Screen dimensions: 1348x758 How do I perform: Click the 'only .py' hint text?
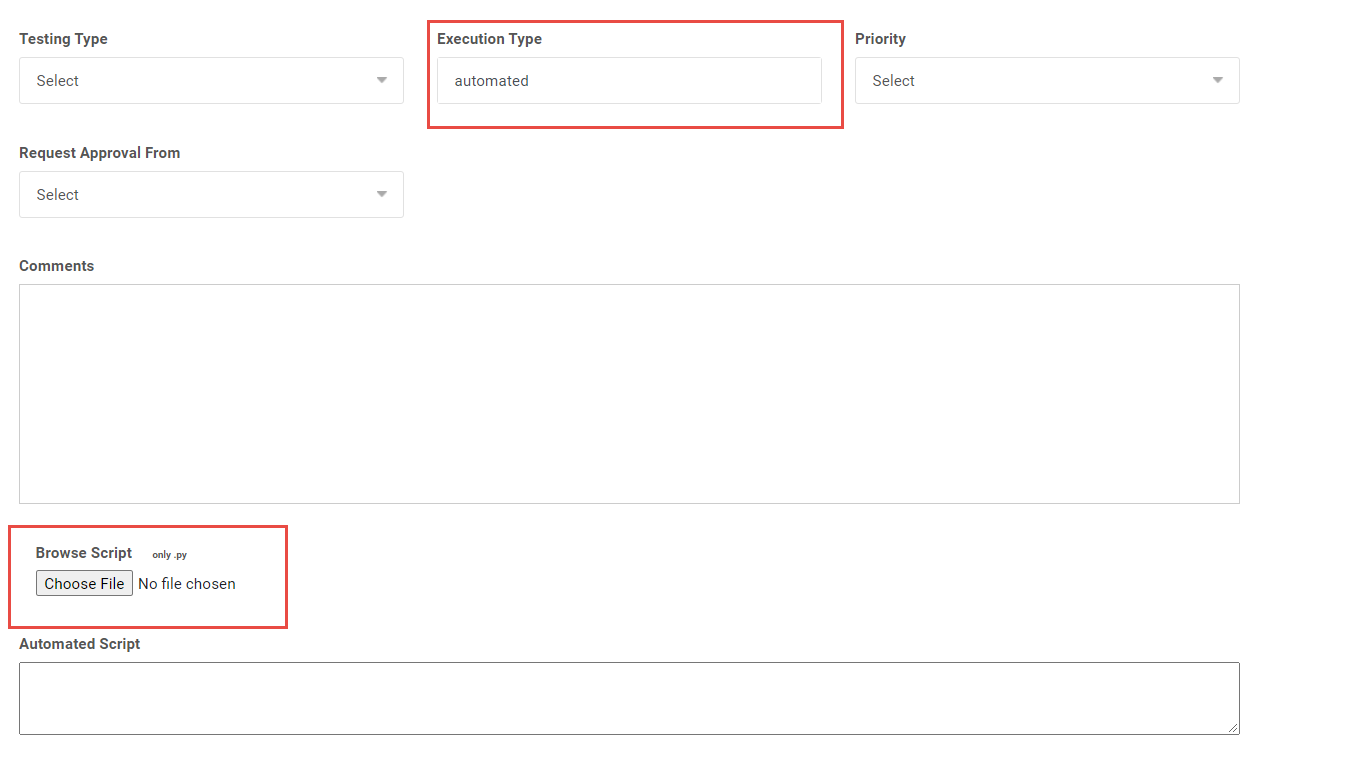(170, 555)
